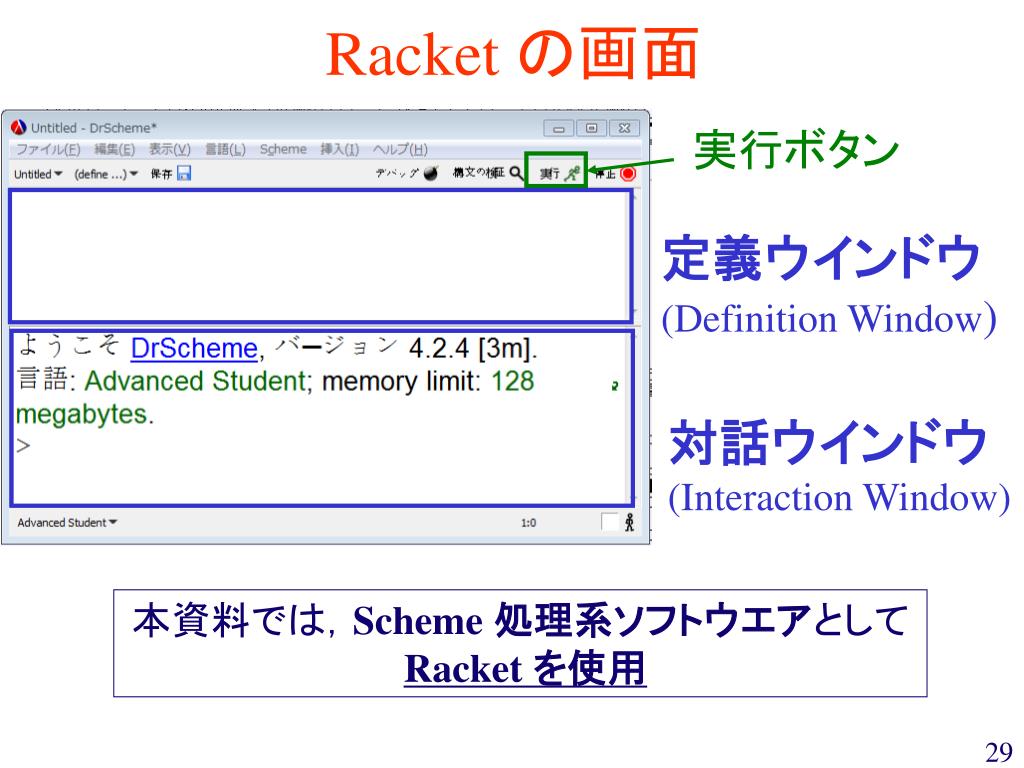Click the red Stop (停止) button
The image size is (1024, 768).
coord(615,174)
